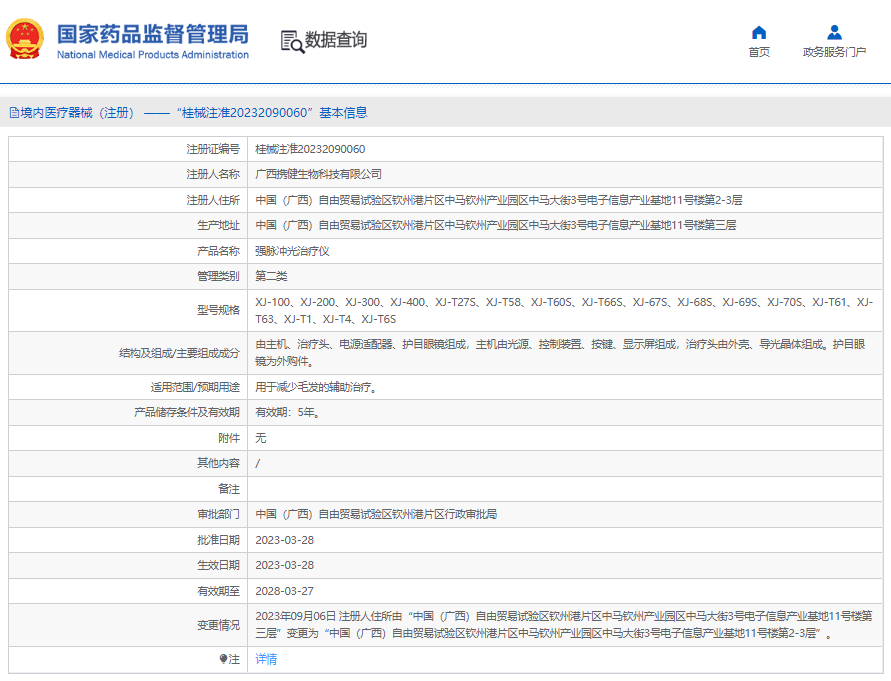Click 国家药品监督管理局 site title
Viewport: 891px width, 681px height.
click(153, 34)
